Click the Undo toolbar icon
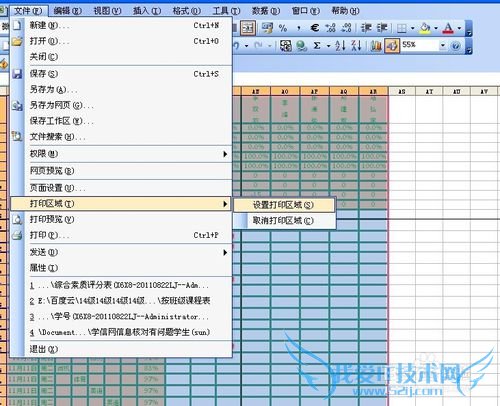Screen dimensions: 500x406 (x=237, y=45)
